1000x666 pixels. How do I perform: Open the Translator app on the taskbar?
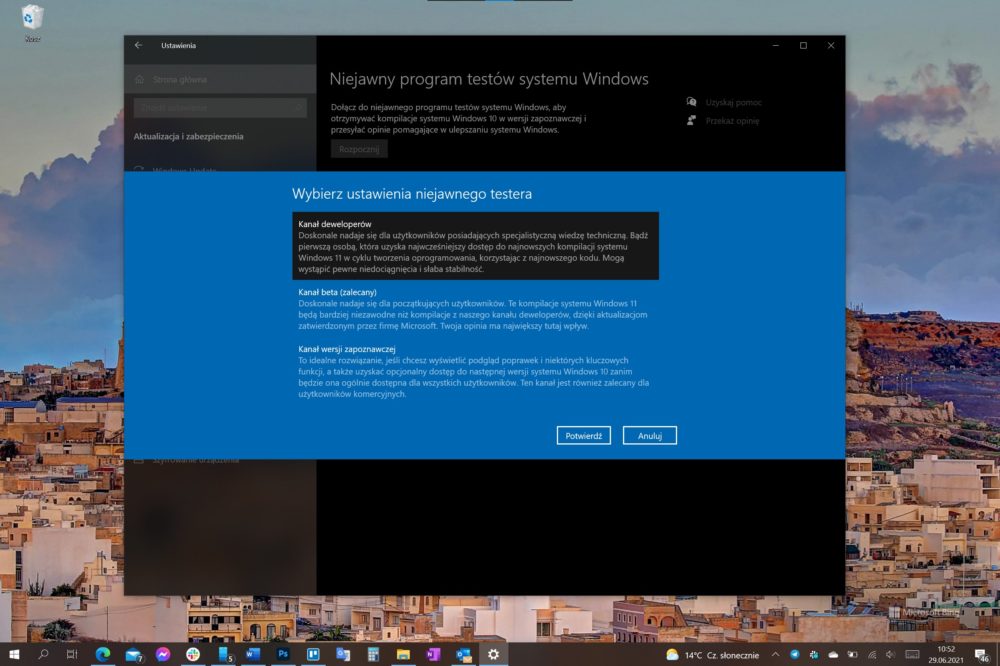pos(343,654)
